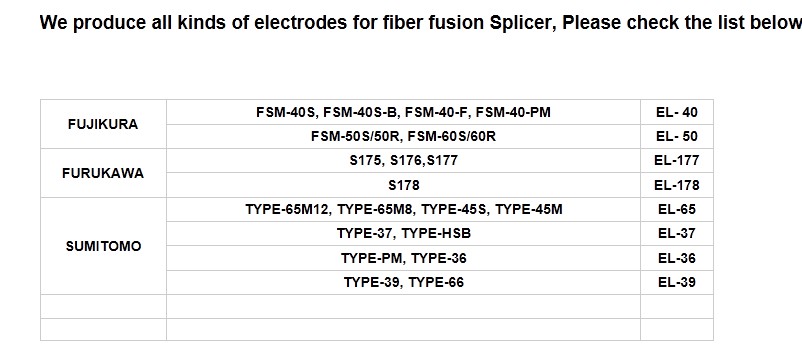The image size is (802, 362).
Task: Click the SUMITOMO brand cell
Action: coord(103,246)
